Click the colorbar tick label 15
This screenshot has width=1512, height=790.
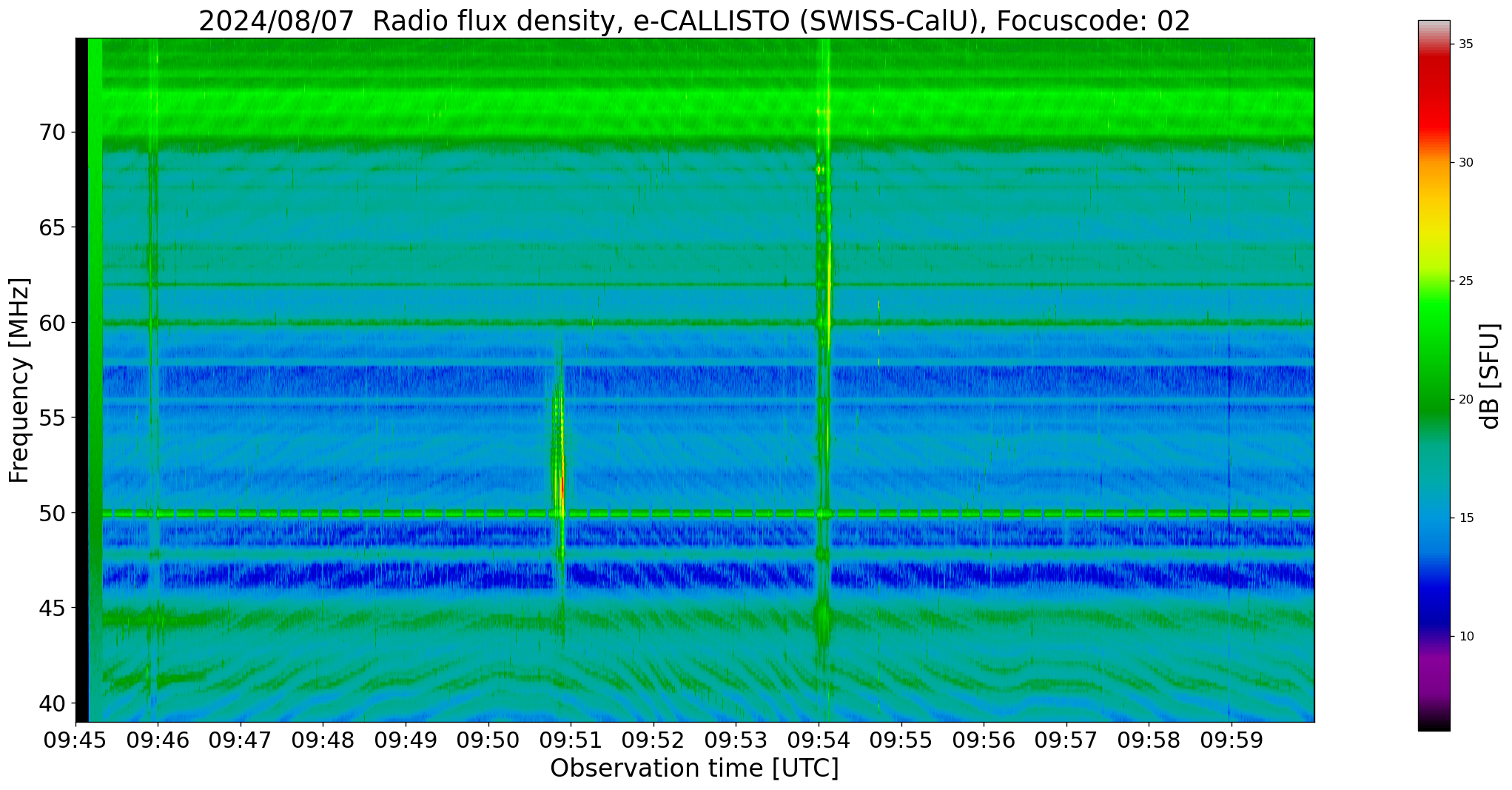pos(1465,518)
